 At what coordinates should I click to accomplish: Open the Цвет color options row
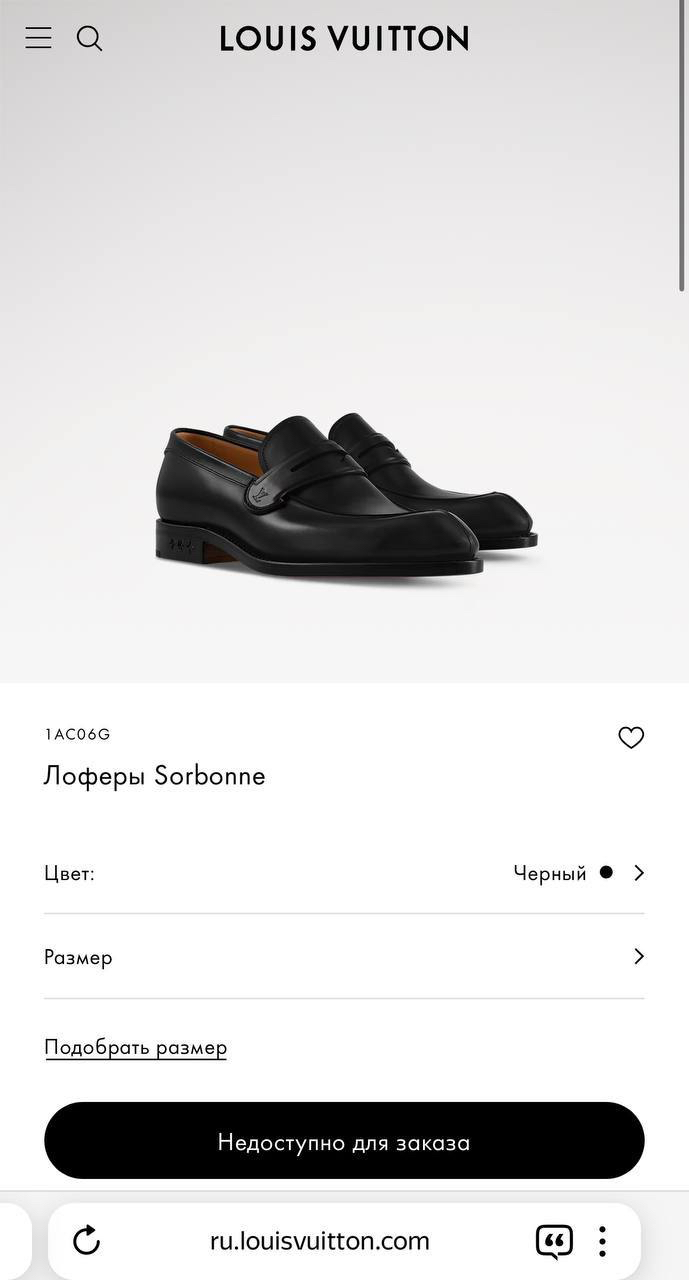(344, 873)
